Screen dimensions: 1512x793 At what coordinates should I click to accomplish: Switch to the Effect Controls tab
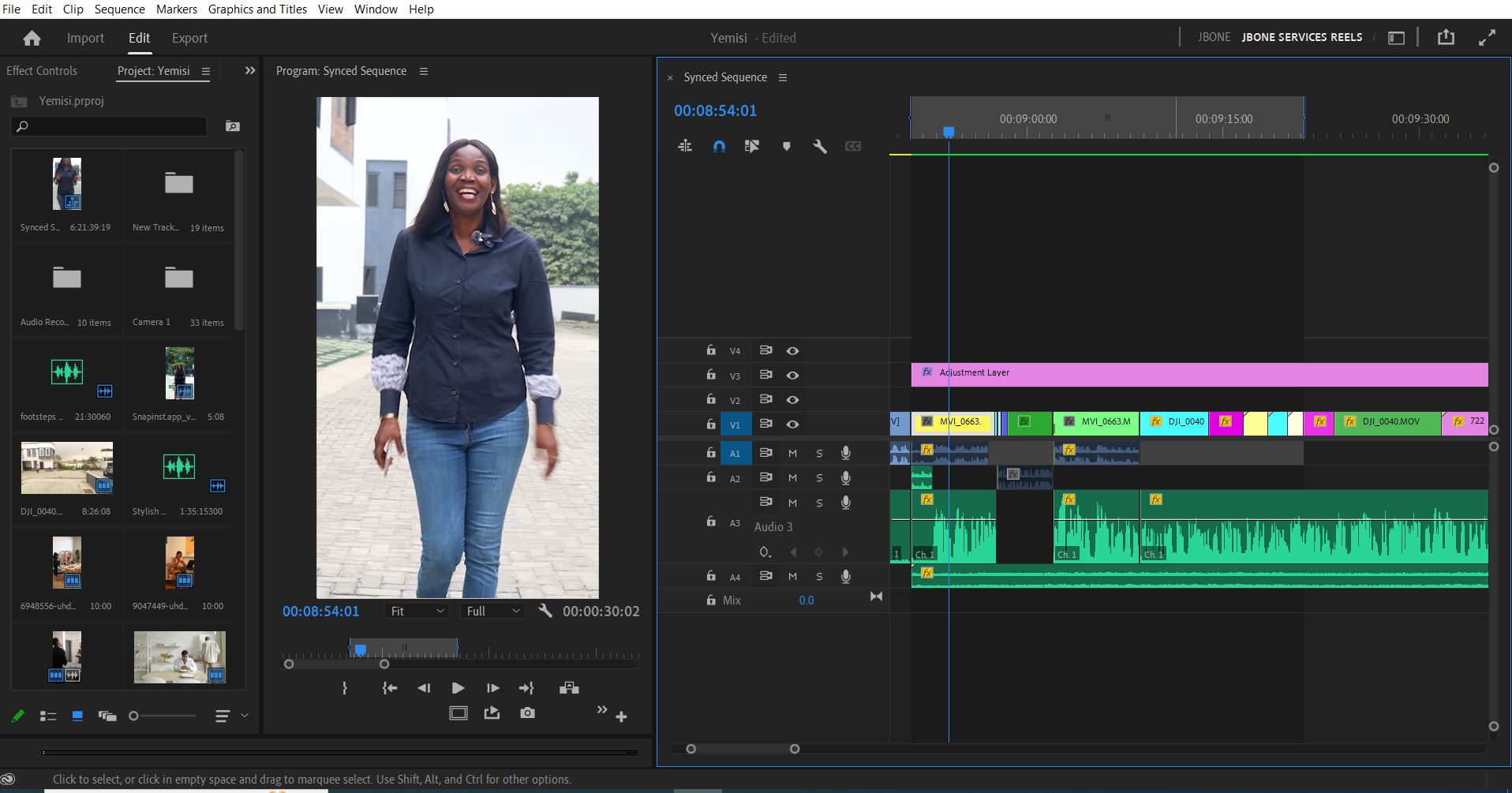click(42, 71)
